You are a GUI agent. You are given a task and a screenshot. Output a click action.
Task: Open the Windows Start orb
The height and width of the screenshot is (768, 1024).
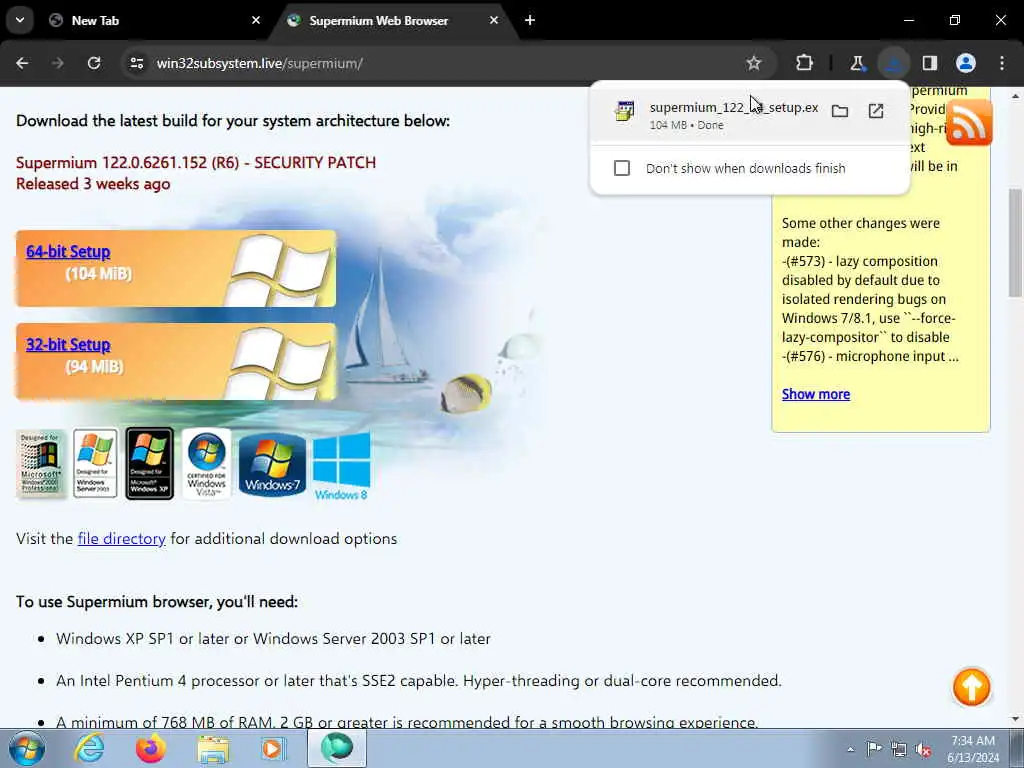coord(27,748)
